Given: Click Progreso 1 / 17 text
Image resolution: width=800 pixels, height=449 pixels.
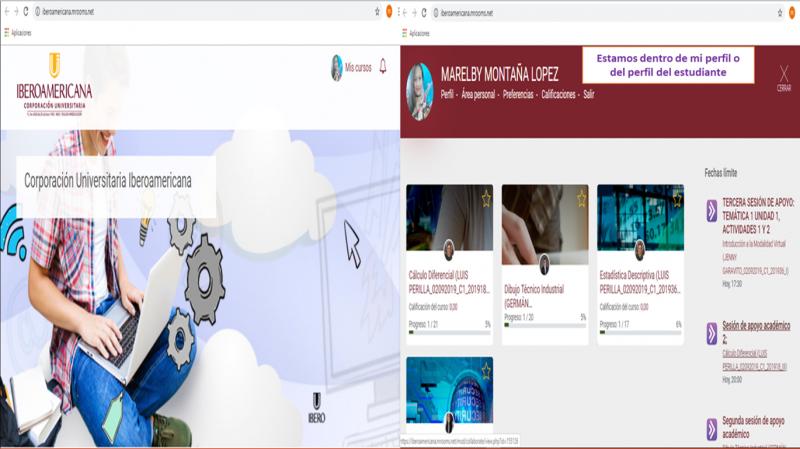Looking at the screenshot, I should pos(614,325).
